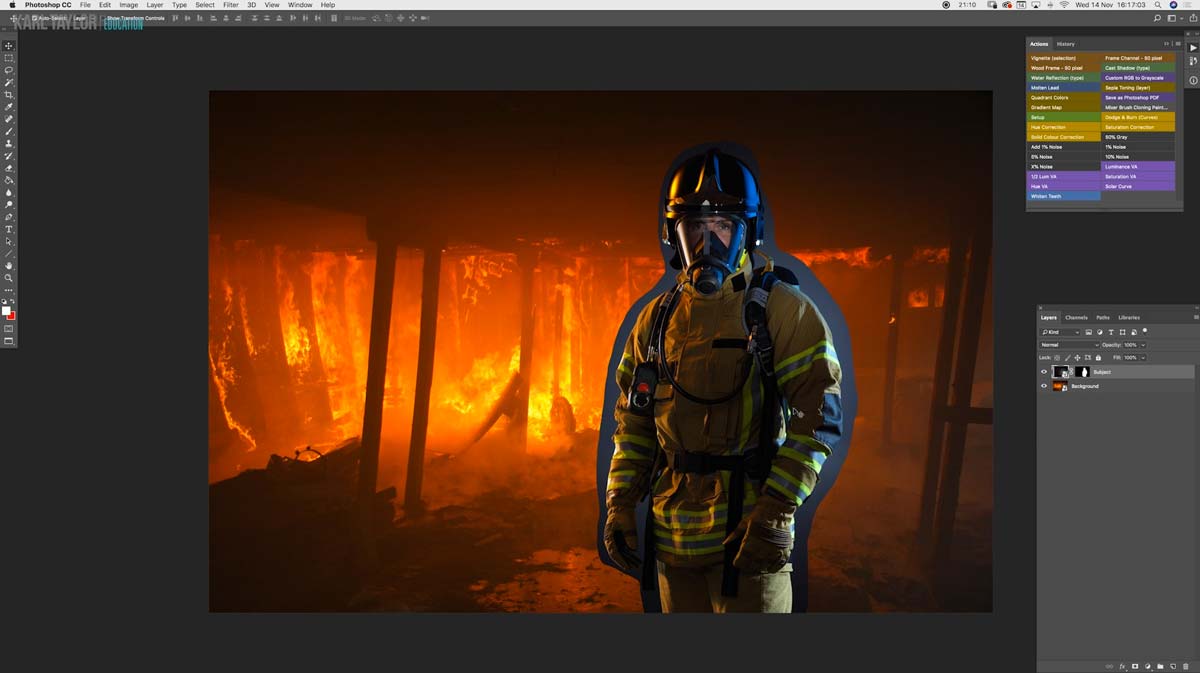Hide the Background layer visibility

pos(1044,386)
